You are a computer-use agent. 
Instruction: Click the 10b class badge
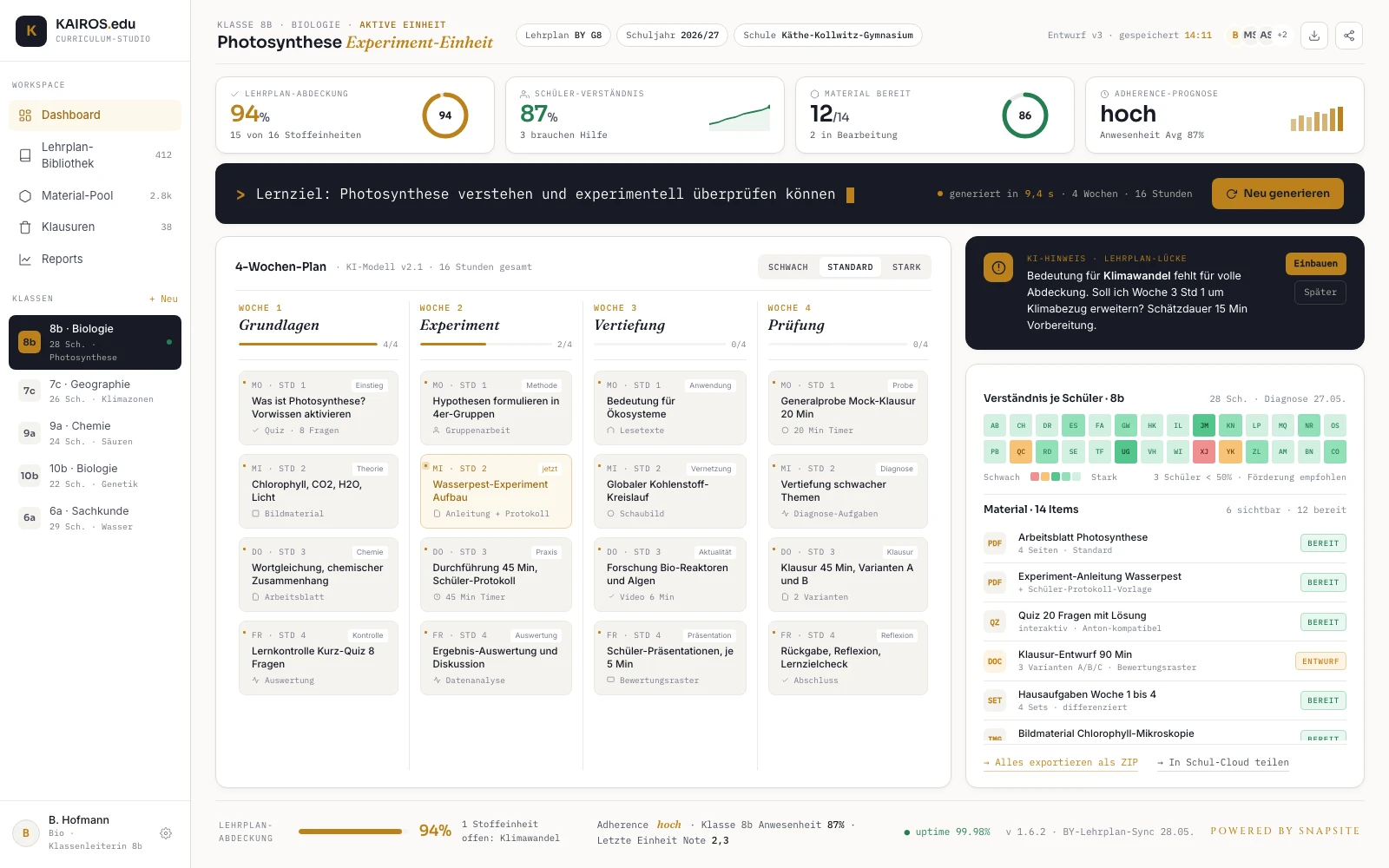pos(30,476)
